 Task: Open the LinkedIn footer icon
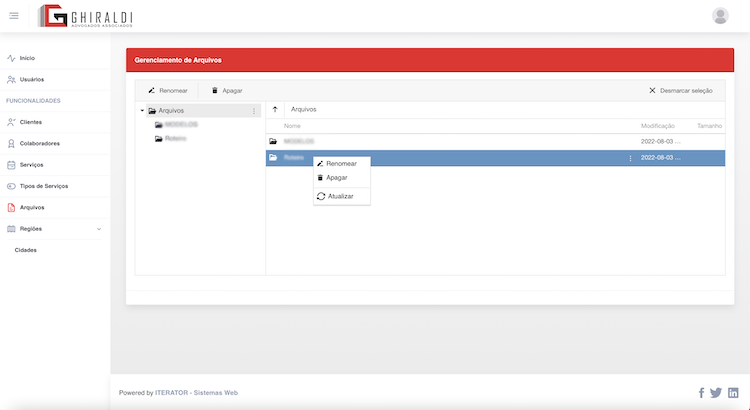733,393
